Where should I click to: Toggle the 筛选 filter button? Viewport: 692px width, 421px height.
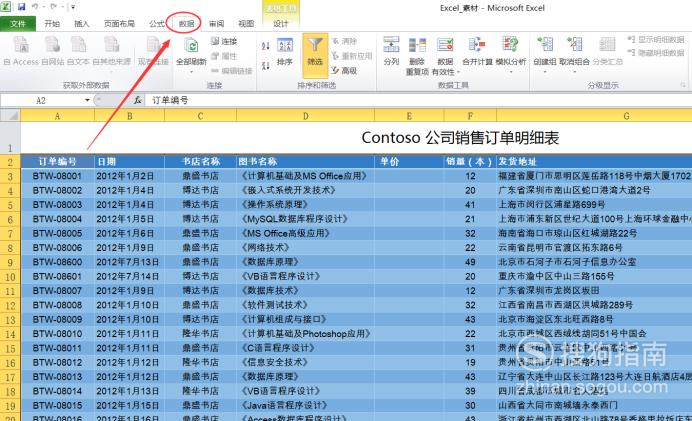[315, 55]
